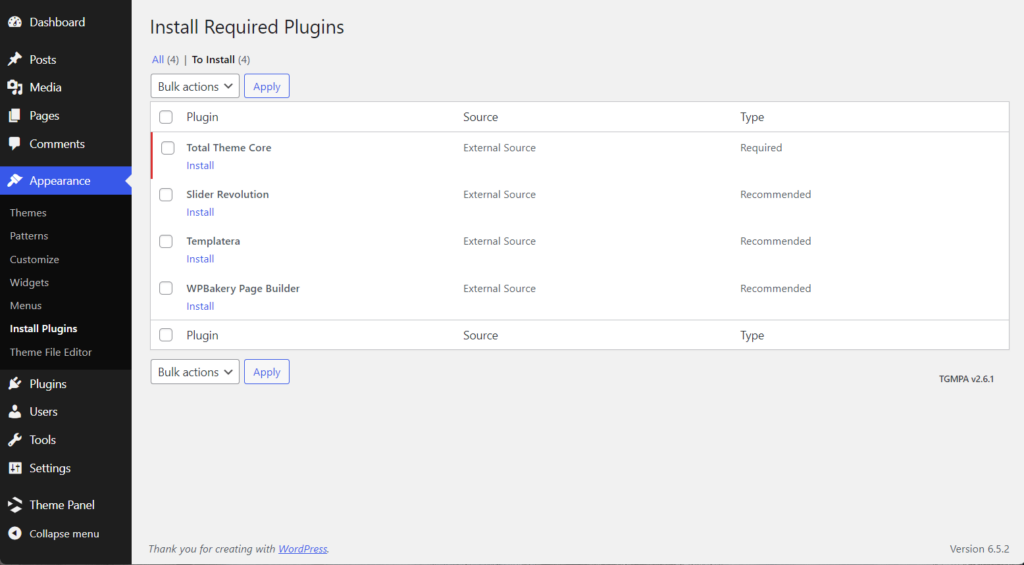Image resolution: width=1024 pixels, height=565 pixels.
Task: Click the Dashboard gauge icon
Action: 15,22
